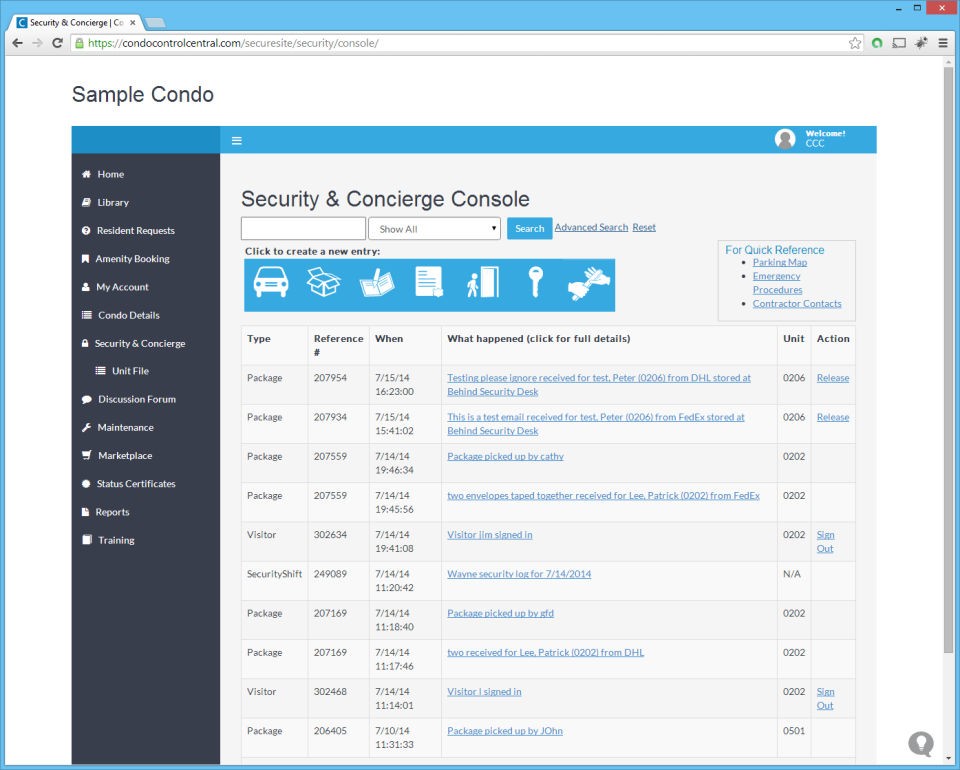
Task: Click the help lightbulb icon
Action: pos(920,744)
